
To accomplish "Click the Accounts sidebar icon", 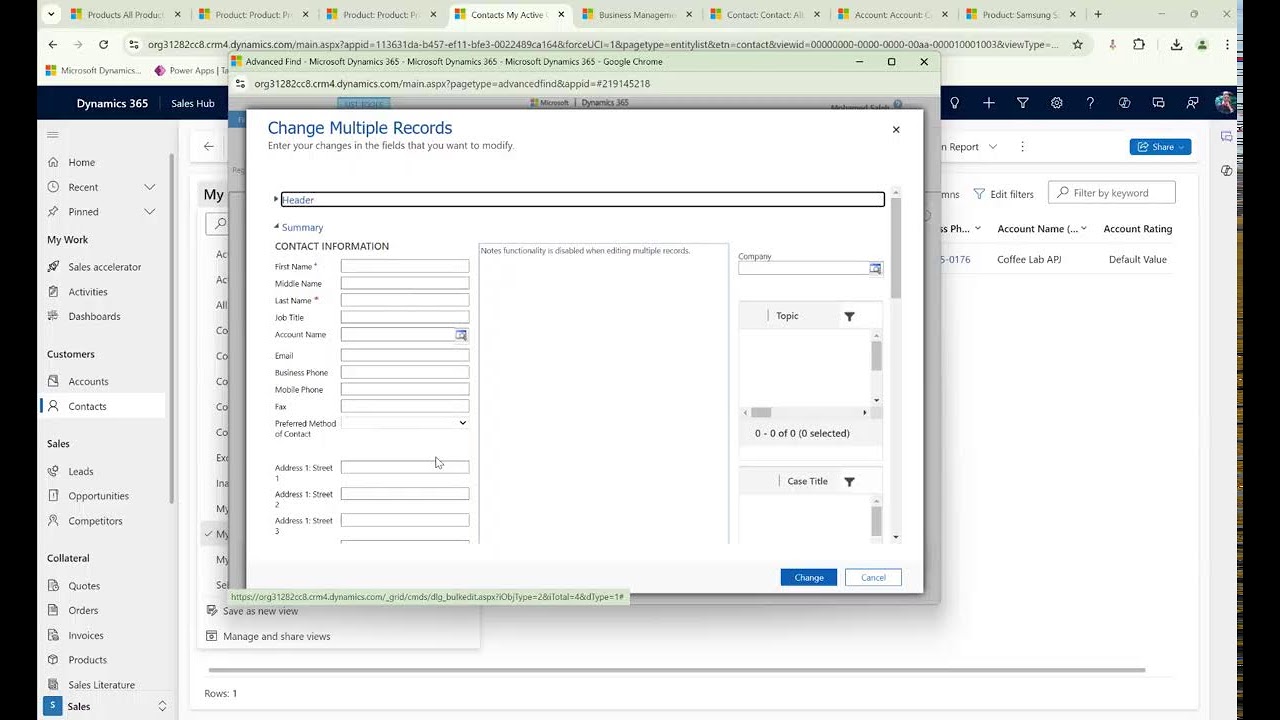I will 54,381.
